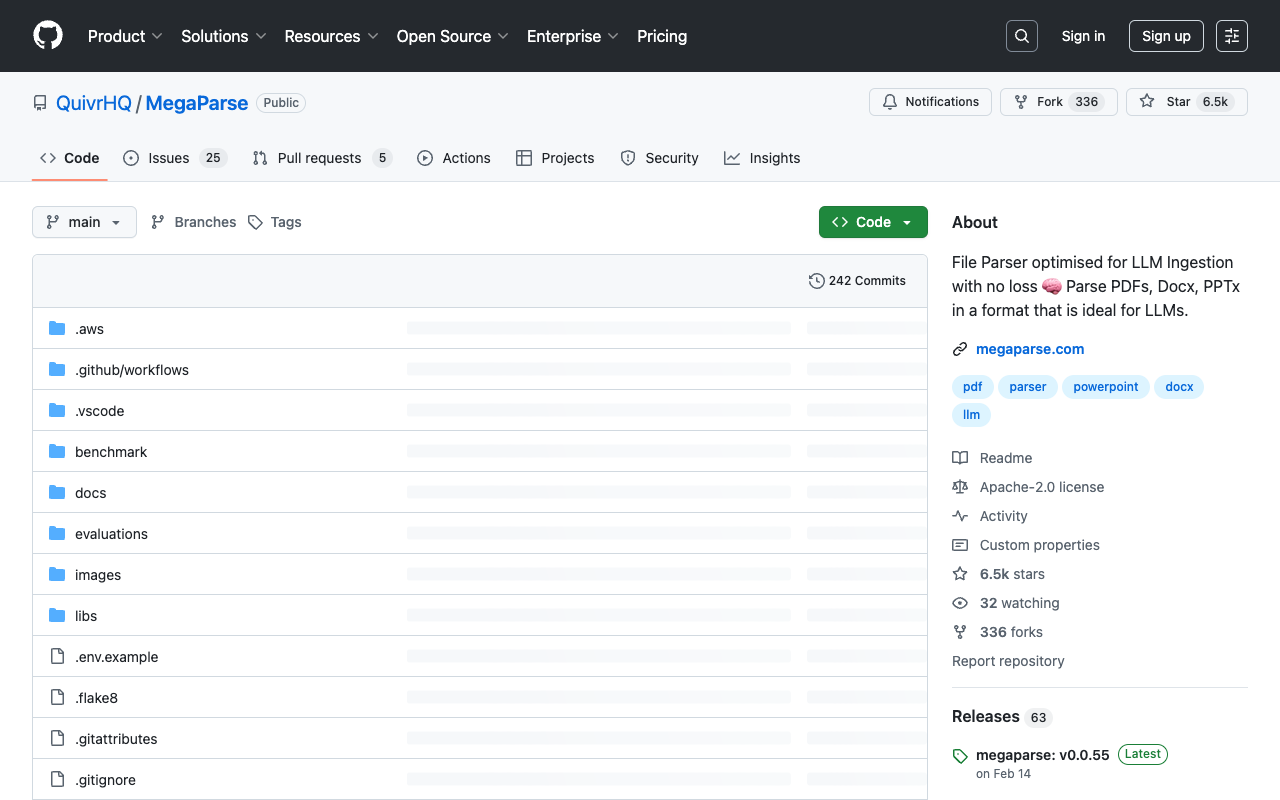Click the link icon beside megaparse.com
Viewport: 1280px width, 800px height.
pyautogui.click(x=960, y=348)
